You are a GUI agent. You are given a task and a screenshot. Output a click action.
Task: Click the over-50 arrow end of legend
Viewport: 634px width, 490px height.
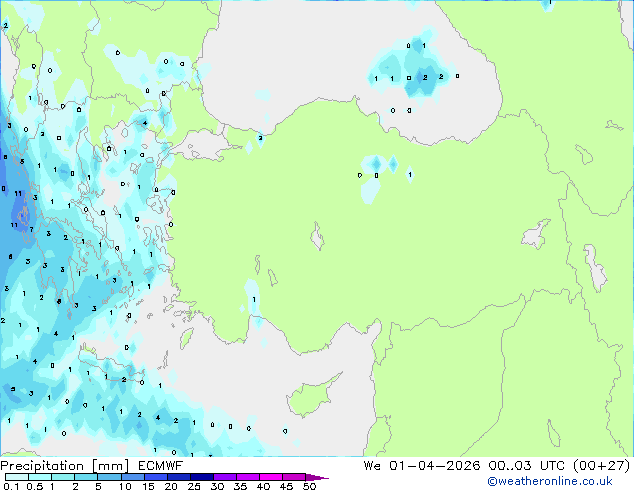click(317, 477)
